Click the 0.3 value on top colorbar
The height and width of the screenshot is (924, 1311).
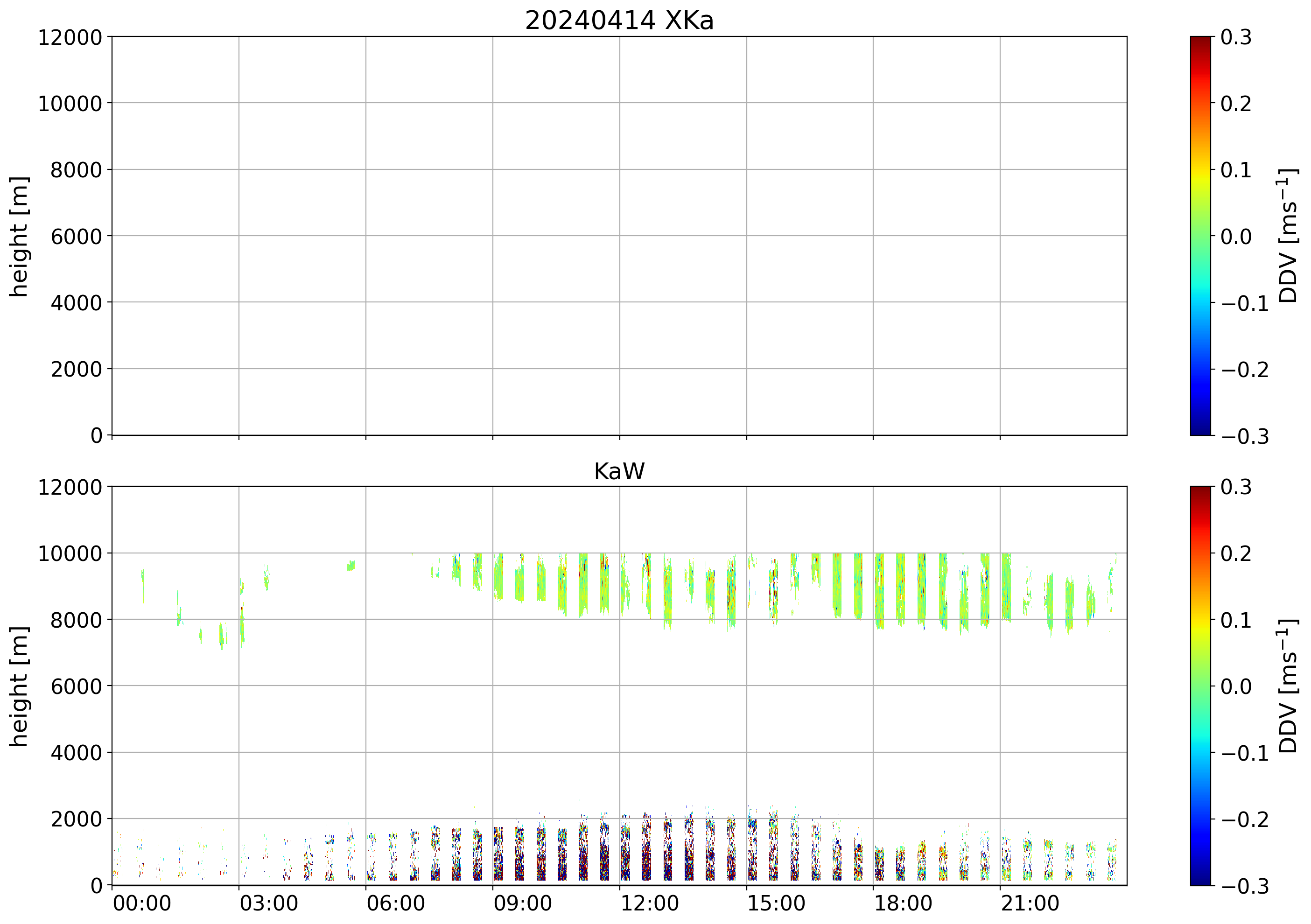coord(1236,38)
